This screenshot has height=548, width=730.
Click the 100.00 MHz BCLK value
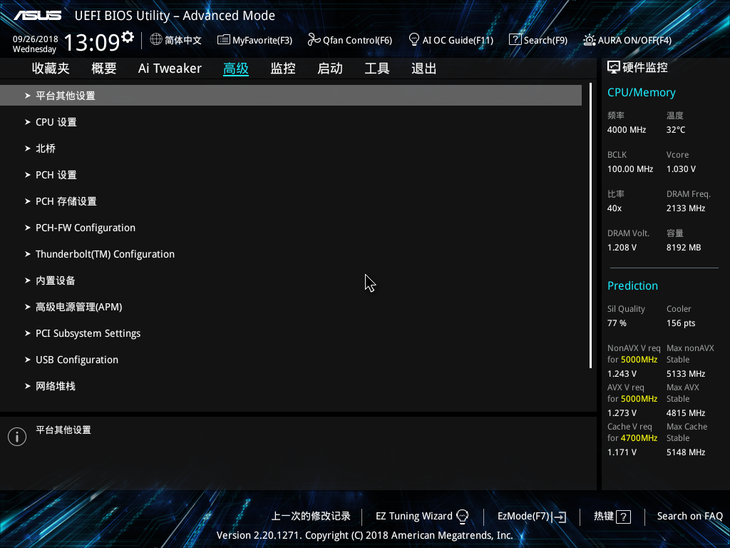tap(630, 169)
